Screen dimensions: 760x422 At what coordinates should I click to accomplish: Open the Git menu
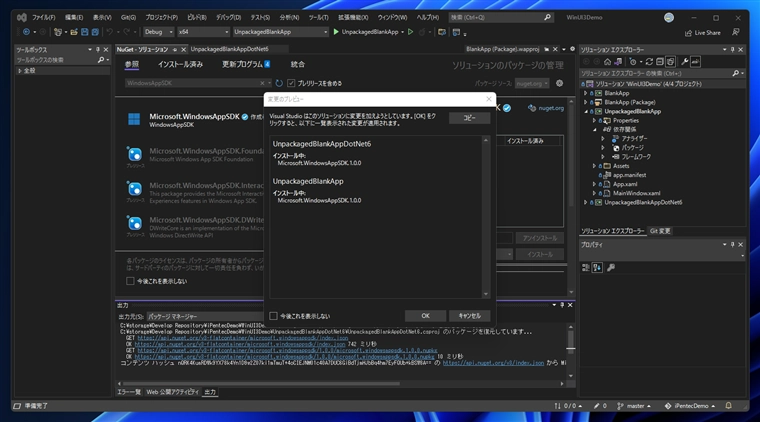[x=128, y=17]
